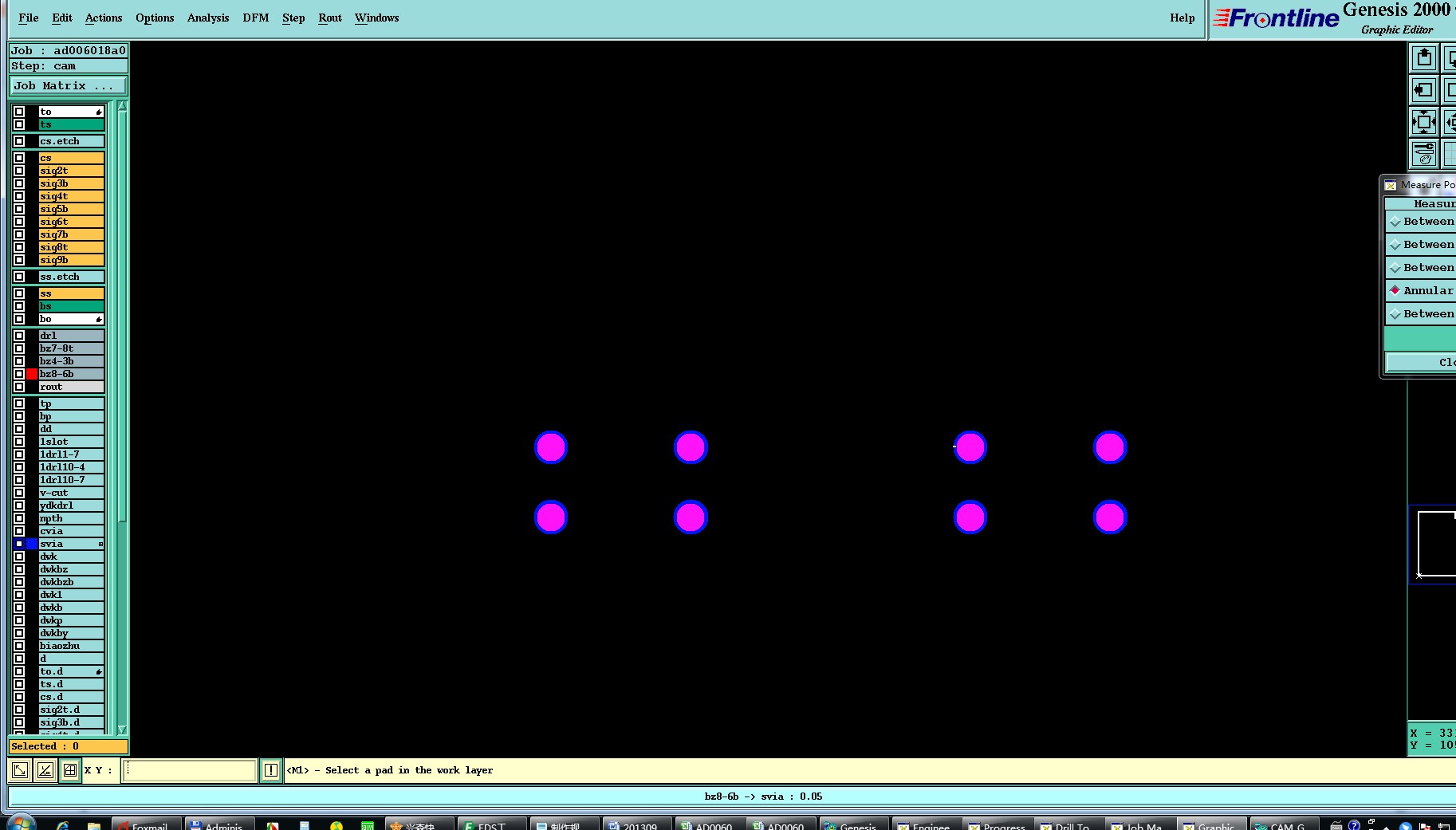Click the small marker on the svia layer
Viewport: 1456px width, 830px height.
tap(100, 545)
